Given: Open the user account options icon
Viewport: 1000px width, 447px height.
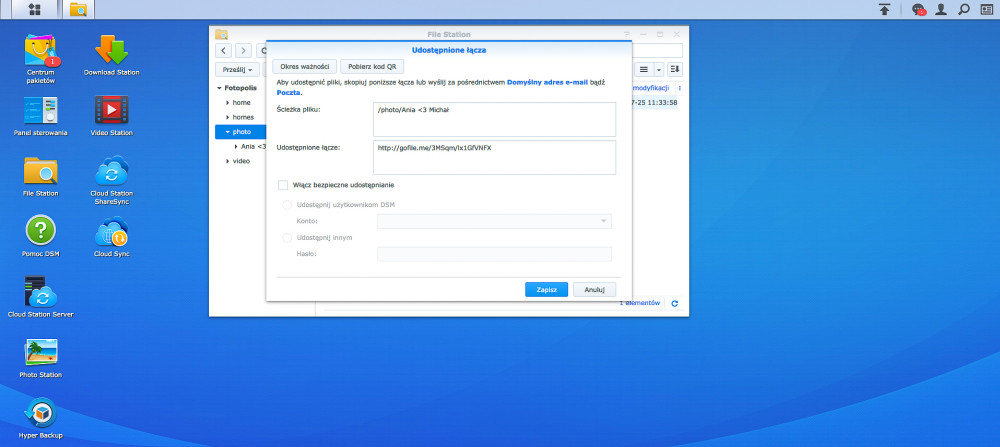Looking at the screenshot, I should [941, 10].
